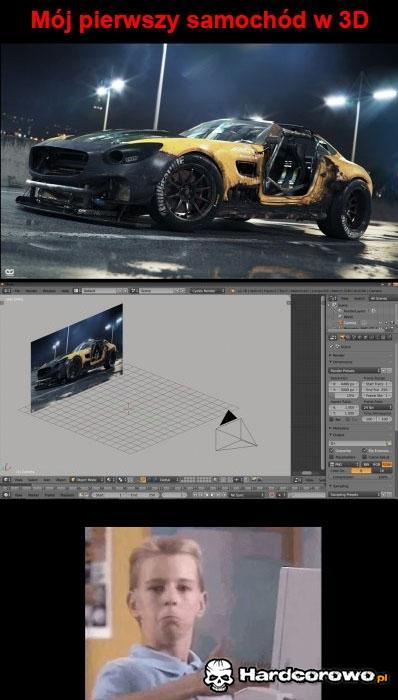The image size is (398, 700).
Task: Select the Camera item in outliner
Action: point(350,323)
